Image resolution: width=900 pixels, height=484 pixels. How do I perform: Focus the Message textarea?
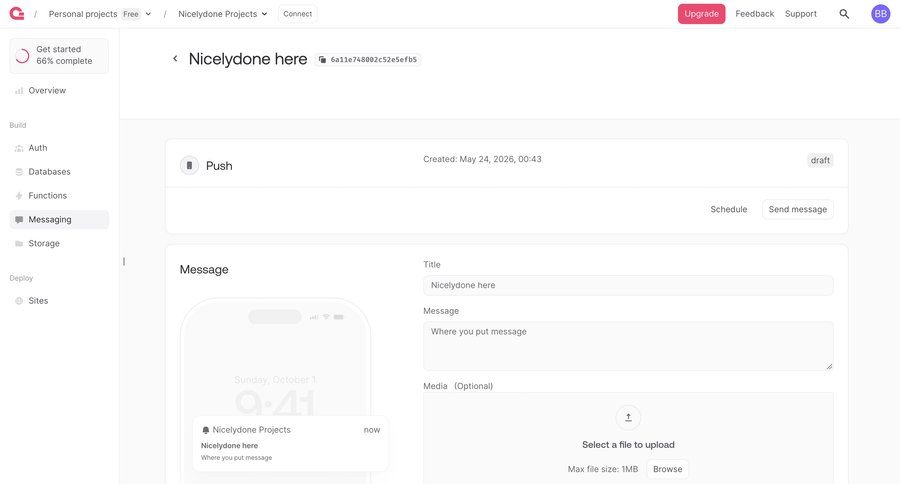point(628,346)
